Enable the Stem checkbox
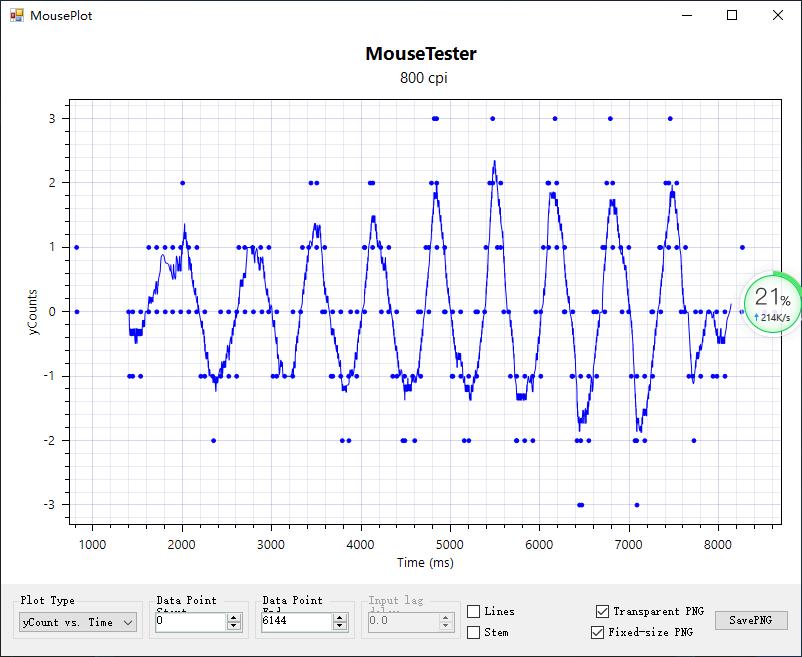Image resolution: width=802 pixels, height=657 pixels. tap(474, 632)
